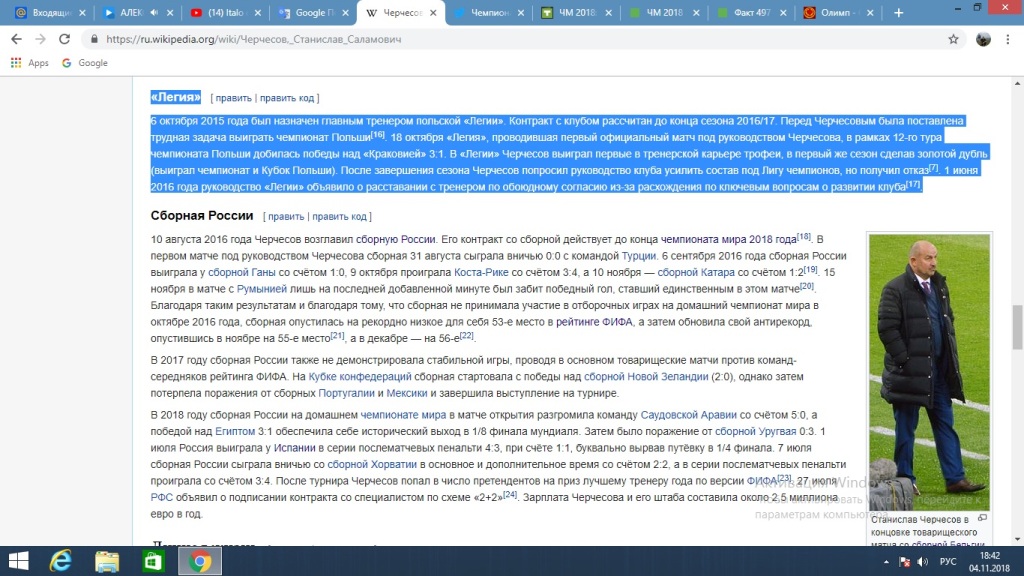This screenshot has height=576, width=1024.
Task: Follow the Саудовской Аравии link
Action: (x=688, y=415)
